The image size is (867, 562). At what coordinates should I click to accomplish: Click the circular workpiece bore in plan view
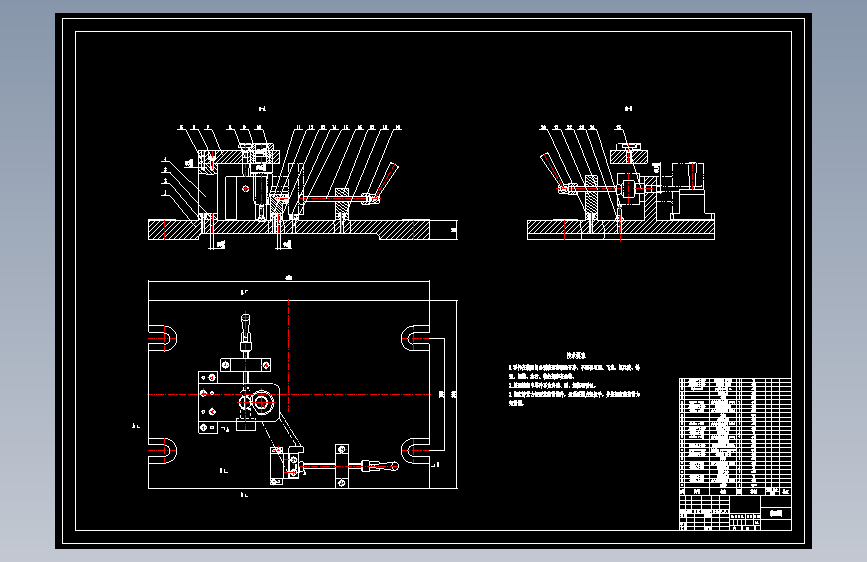261,402
